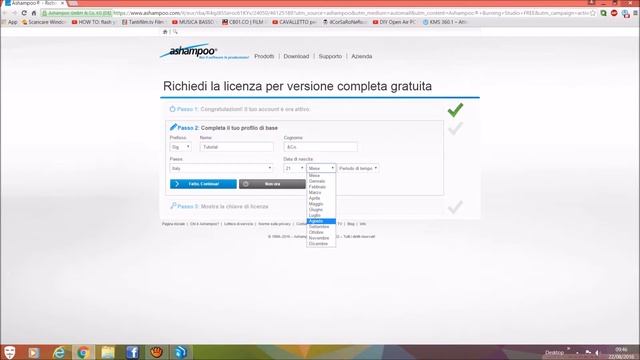Viewport: 640px width, 360px height.
Task: Open the birth day dropdown showing 21
Action: point(294,168)
